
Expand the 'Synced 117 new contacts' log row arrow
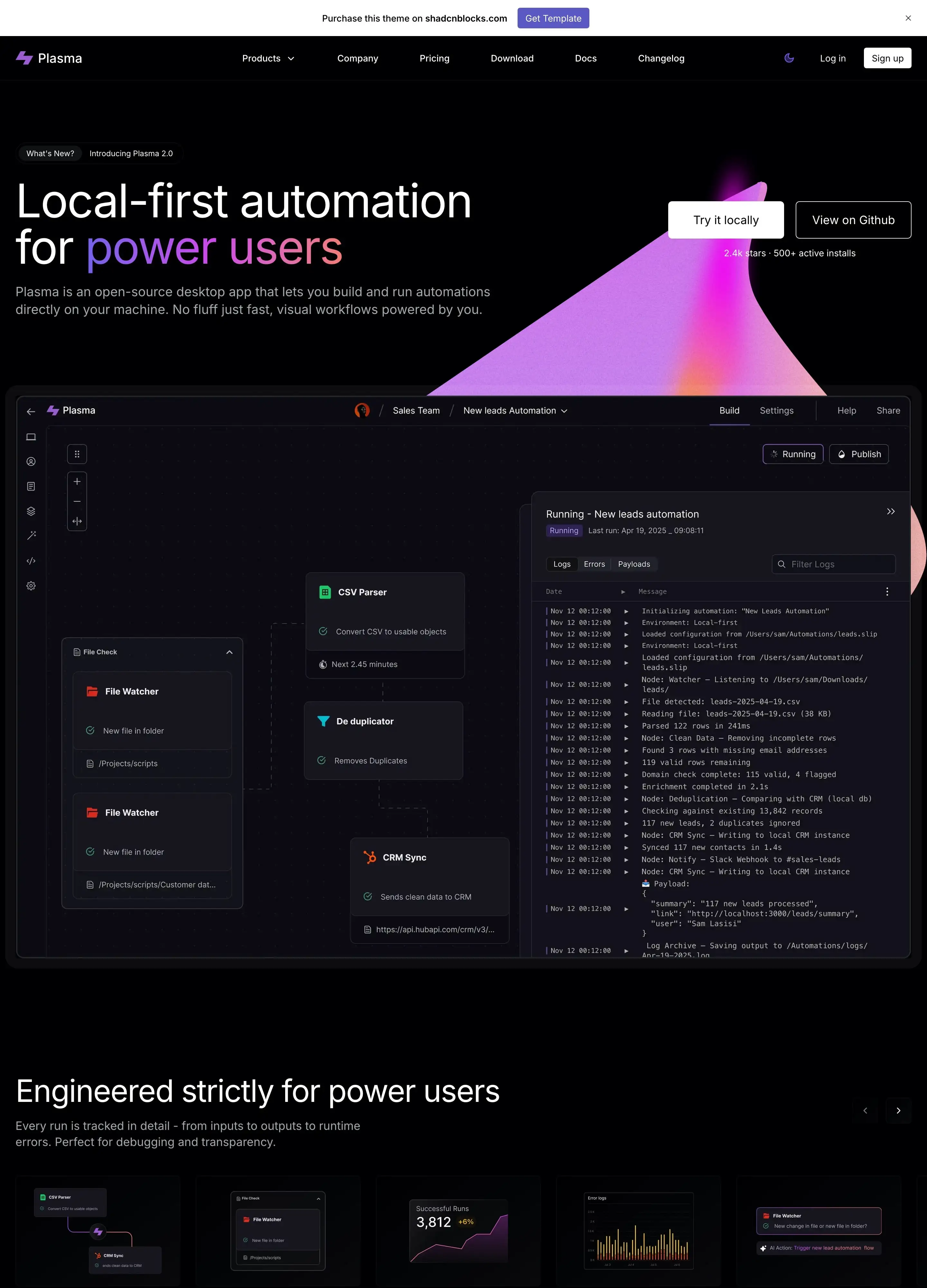[626, 847]
